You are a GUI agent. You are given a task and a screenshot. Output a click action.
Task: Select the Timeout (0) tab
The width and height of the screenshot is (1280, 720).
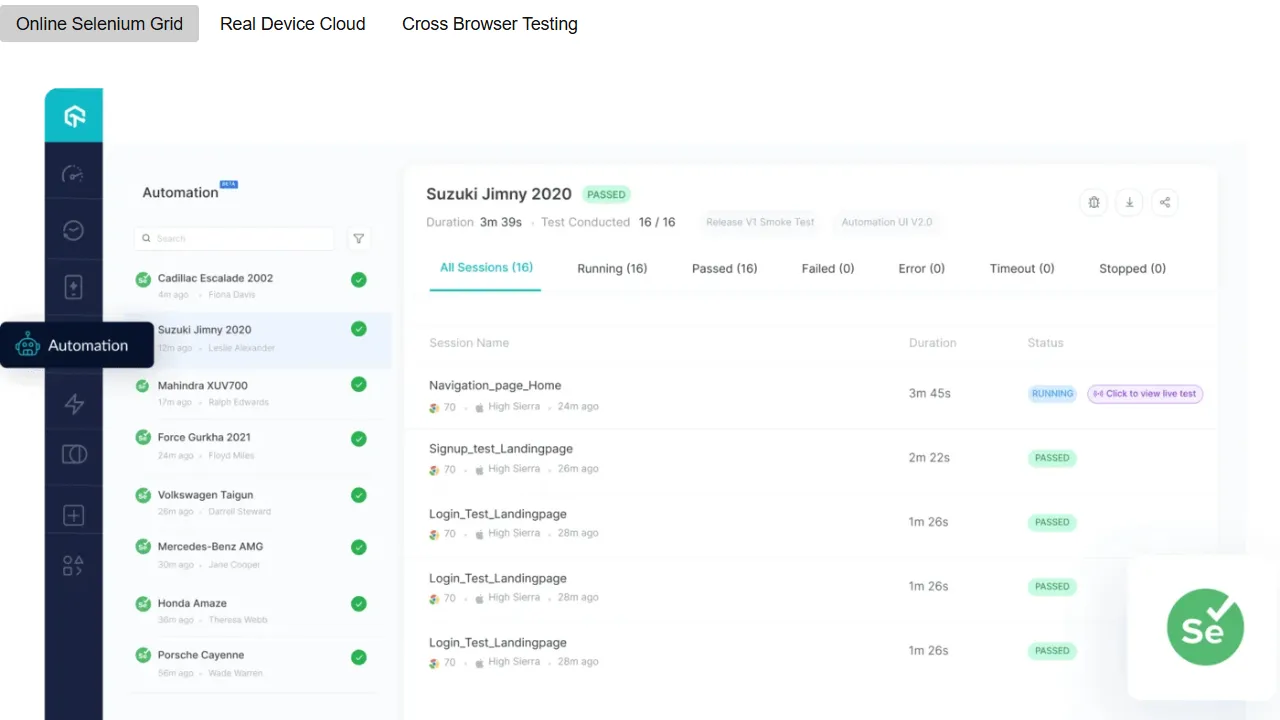point(1022,268)
